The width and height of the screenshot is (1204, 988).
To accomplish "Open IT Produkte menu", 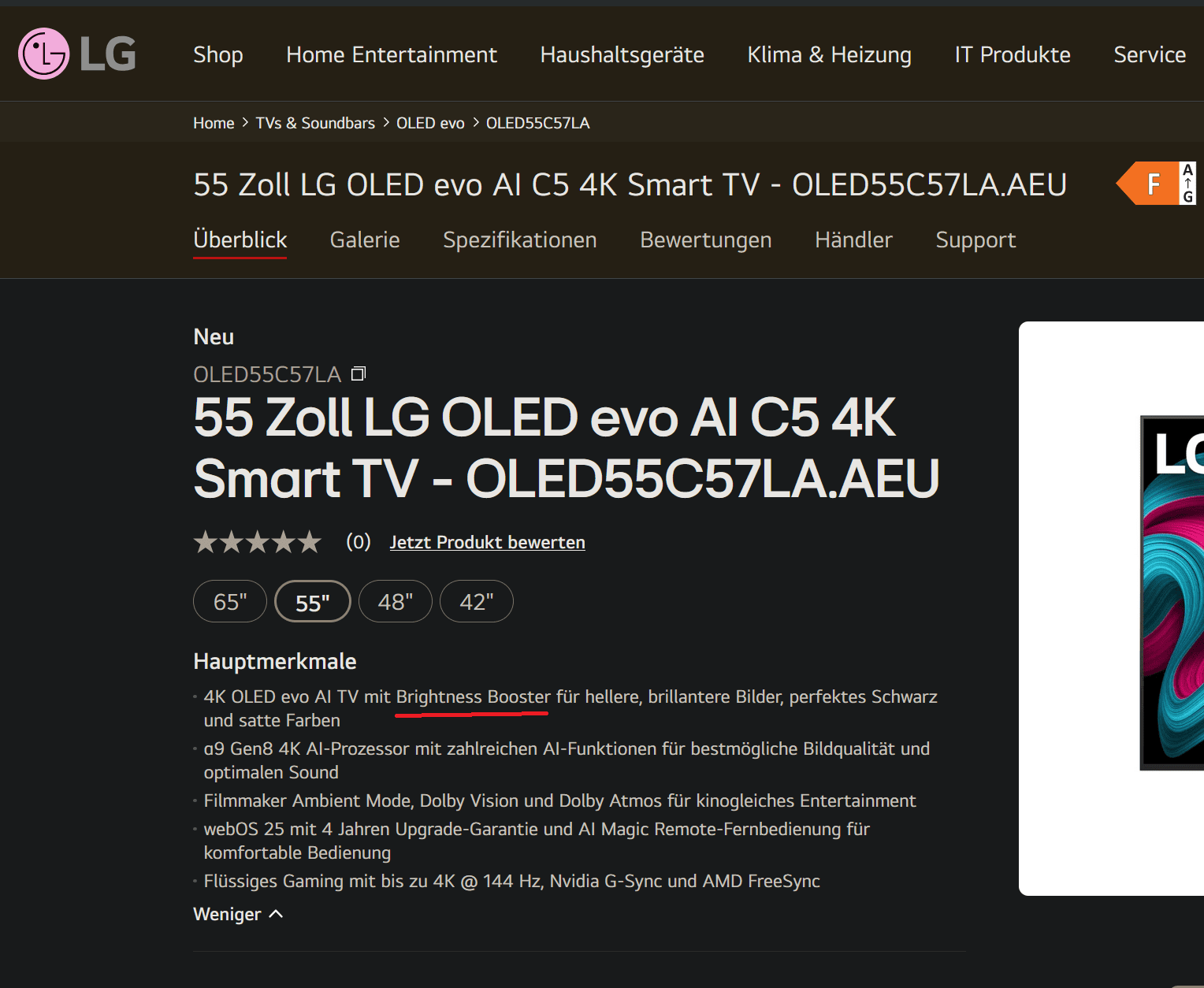I will 1013,54.
